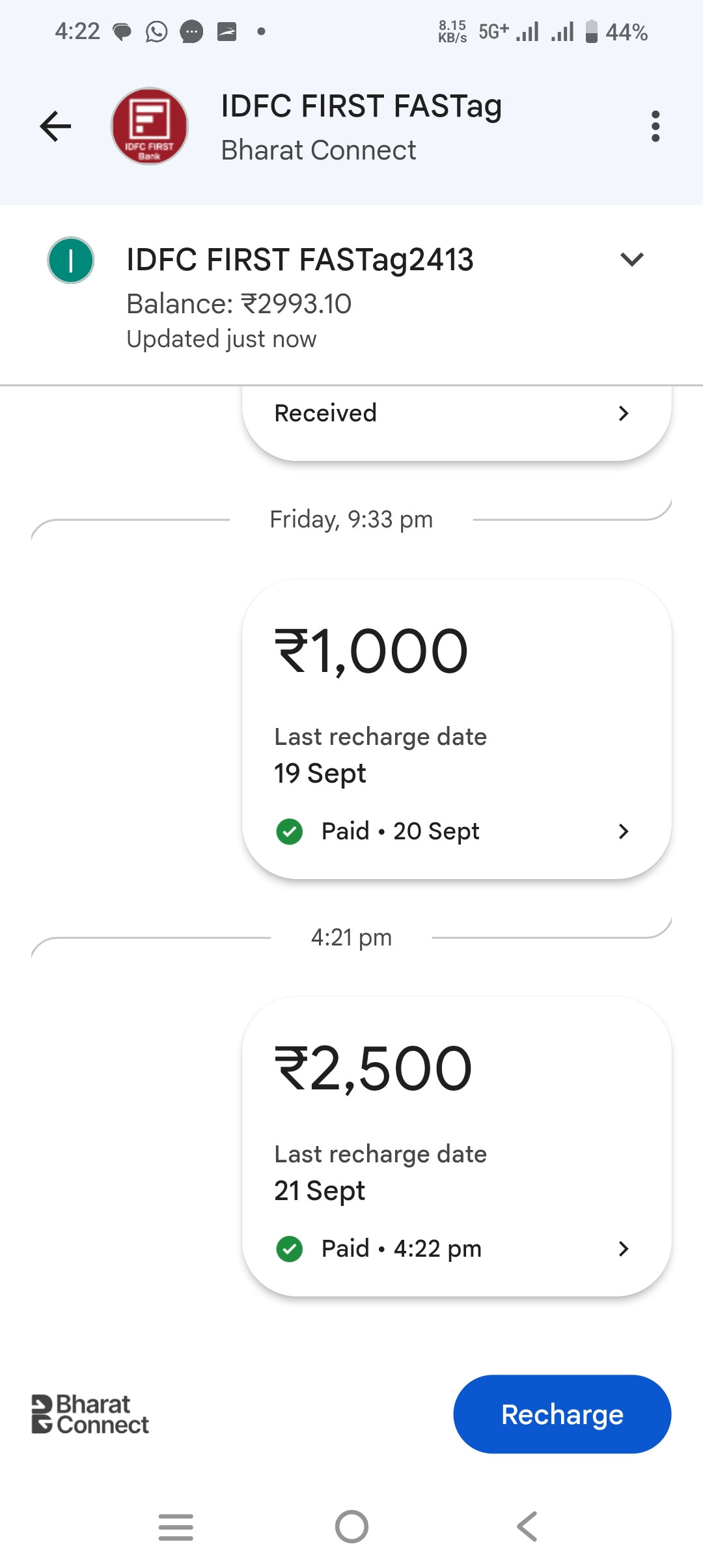Tap the IDFC FIRST Bank logo

coord(150,126)
